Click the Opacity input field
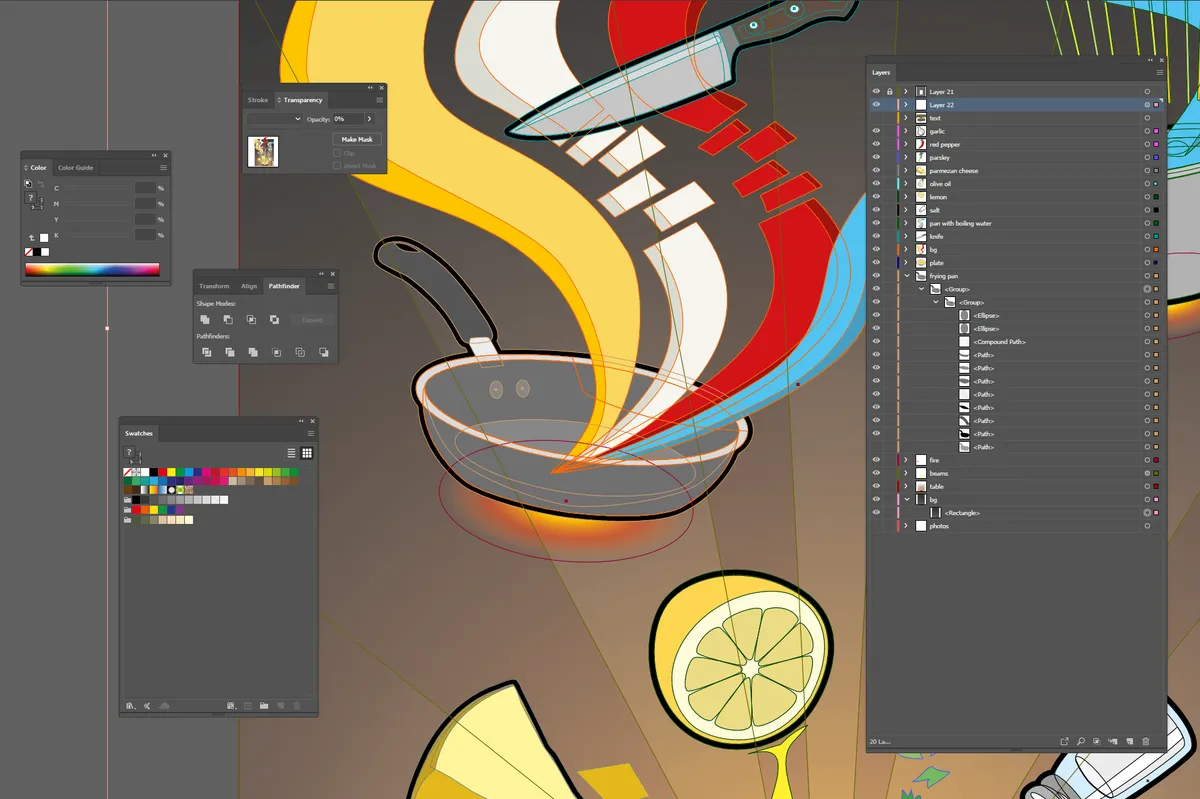The image size is (1200, 799). point(348,119)
